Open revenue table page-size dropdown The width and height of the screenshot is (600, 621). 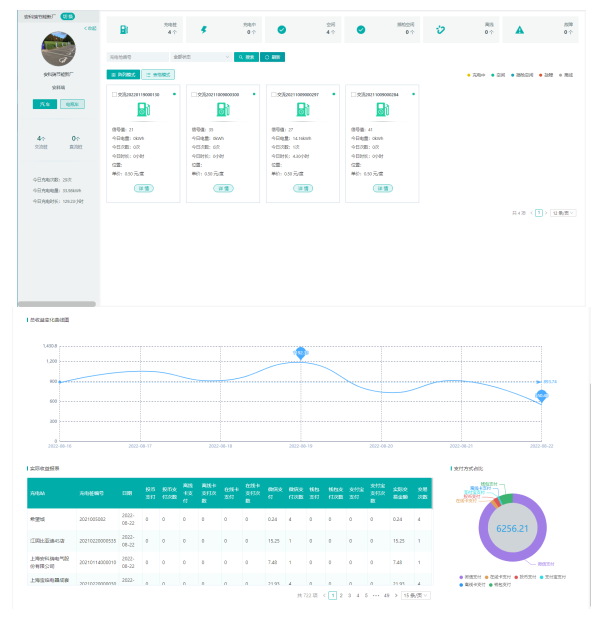click(413, 595)
